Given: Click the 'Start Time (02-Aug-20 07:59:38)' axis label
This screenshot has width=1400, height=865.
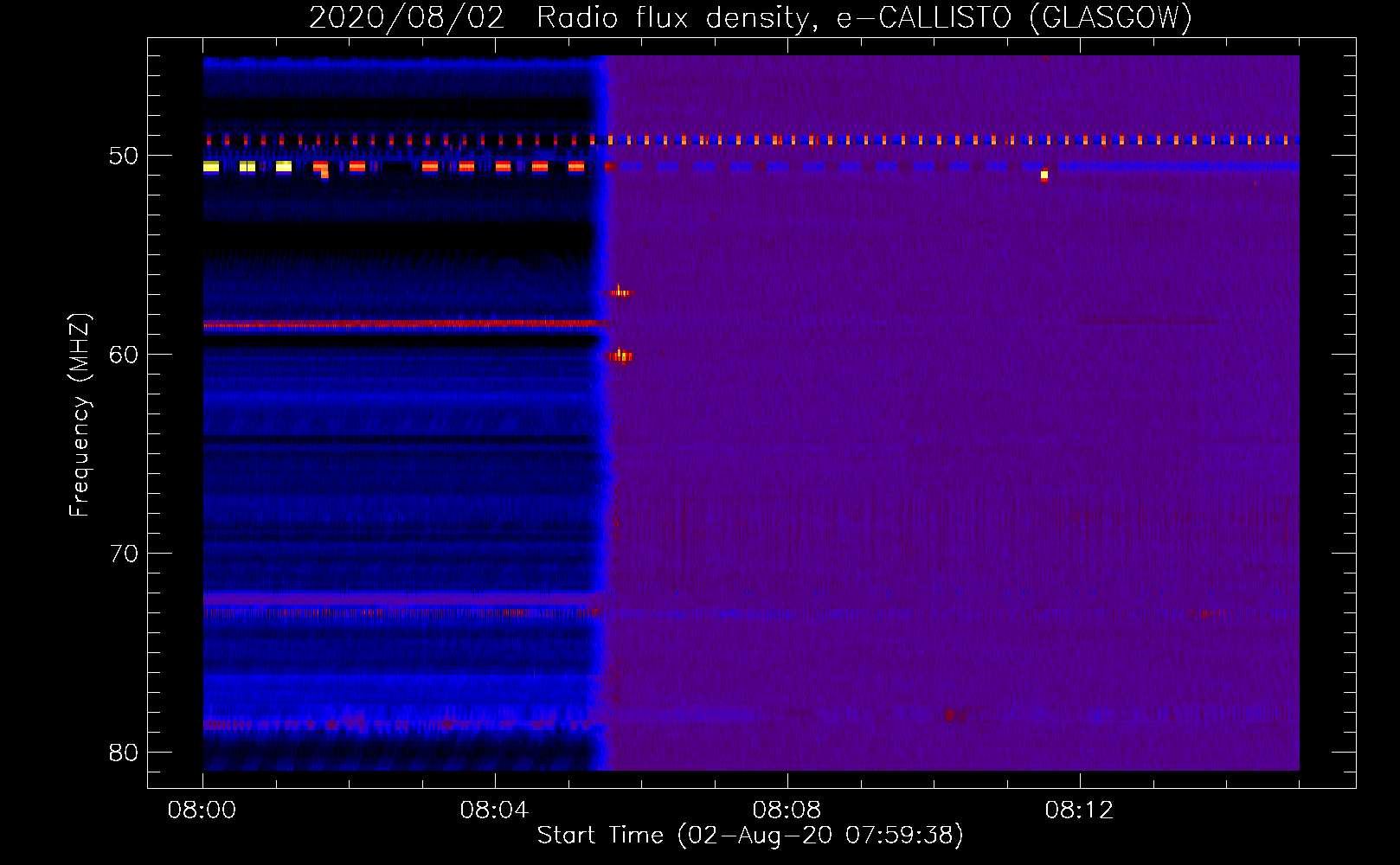Looking at the screenshot, I should [750, 836].
